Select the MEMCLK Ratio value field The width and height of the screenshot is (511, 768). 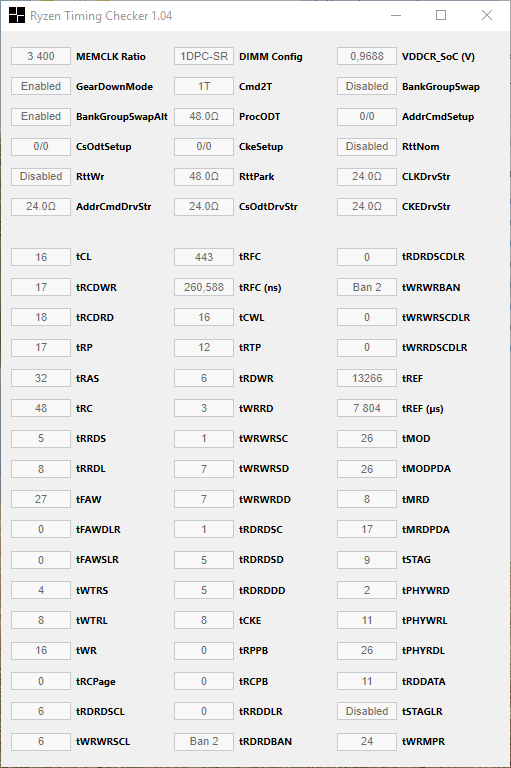point(41,56)
